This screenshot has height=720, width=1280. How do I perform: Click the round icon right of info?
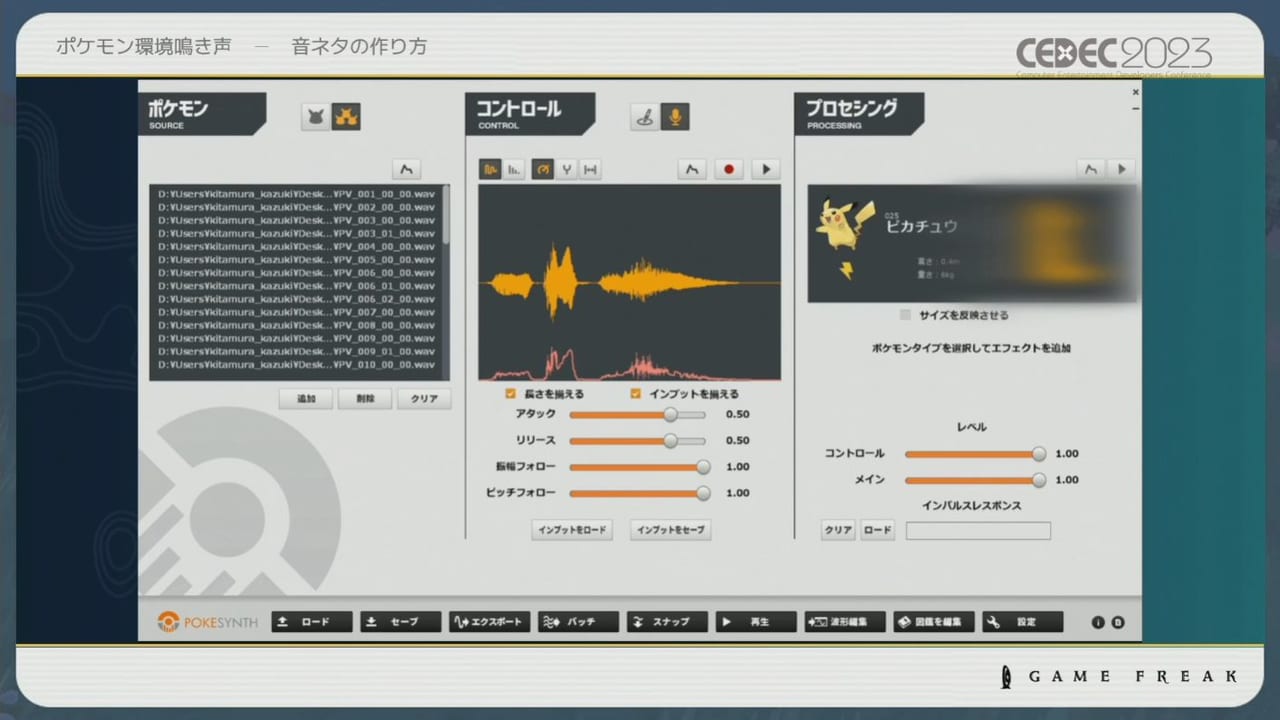[1118, 622]
